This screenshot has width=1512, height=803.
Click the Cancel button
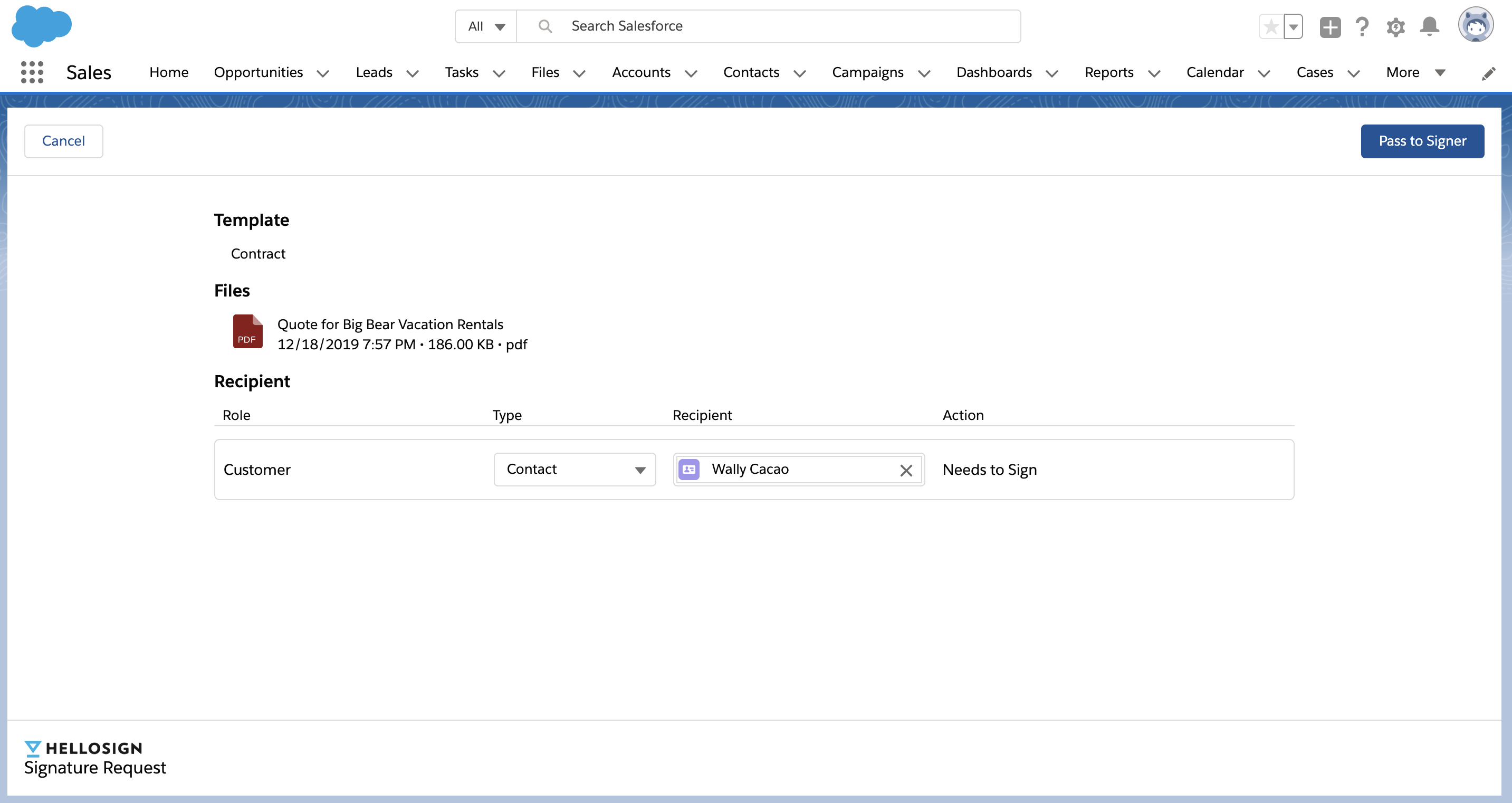(x=63, y=141)
